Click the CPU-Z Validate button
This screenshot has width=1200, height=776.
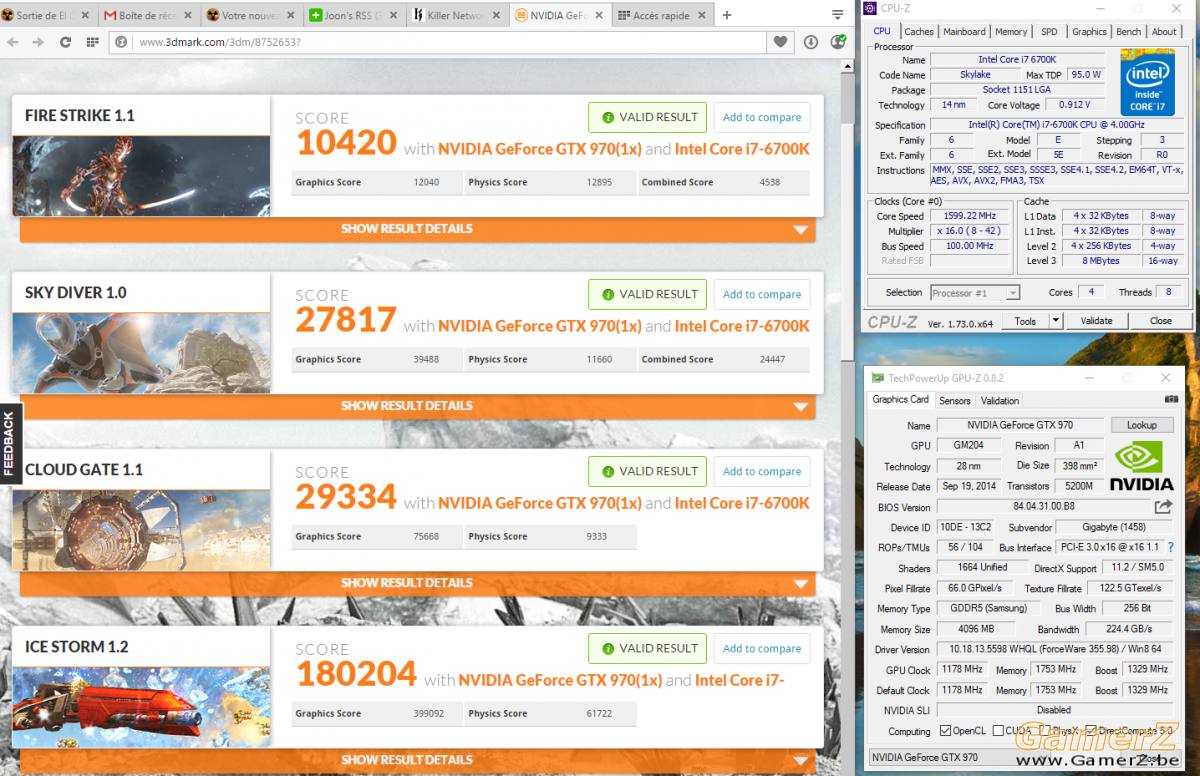[1096, 321]
